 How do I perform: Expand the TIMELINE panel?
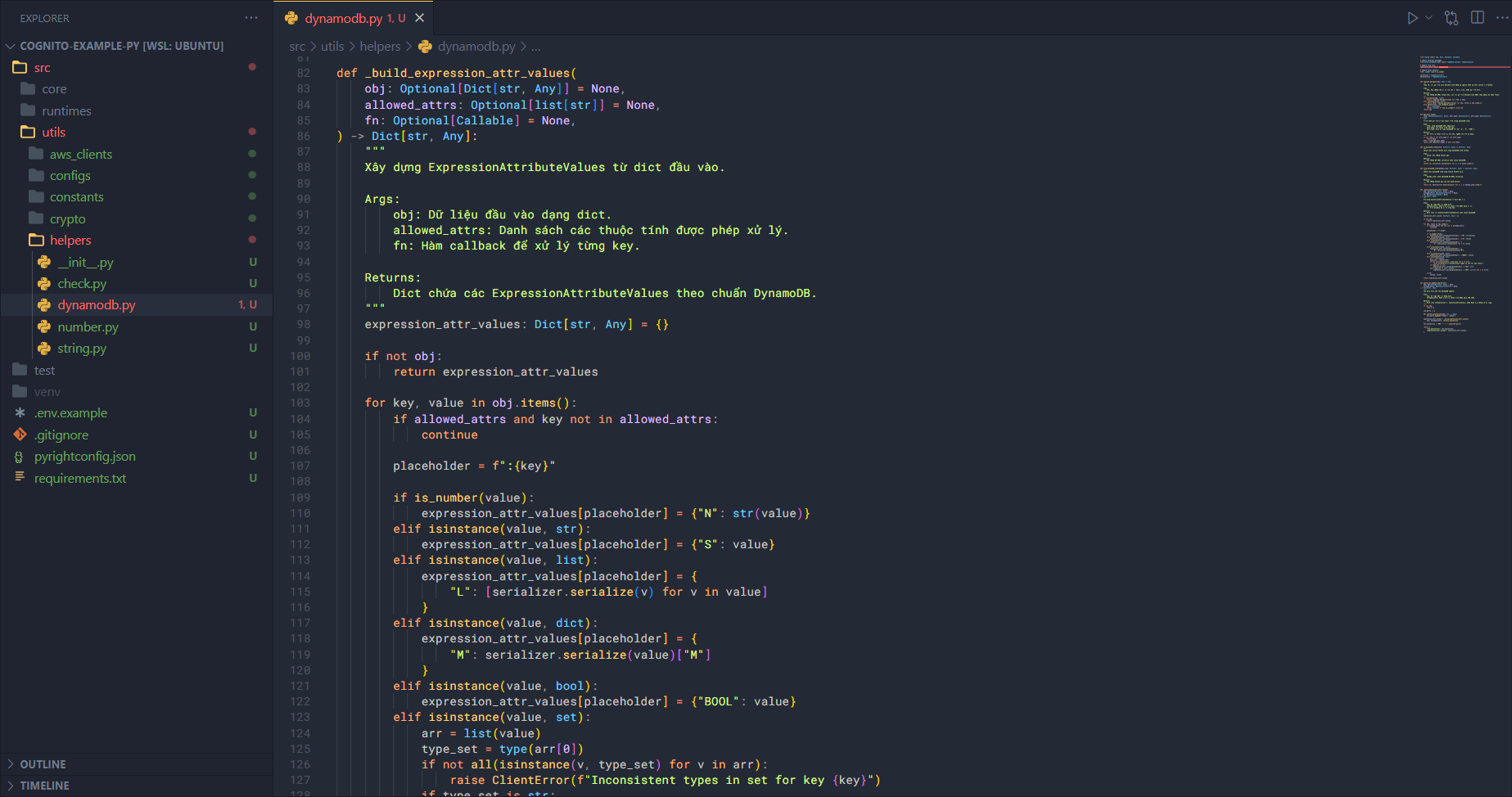44,786
